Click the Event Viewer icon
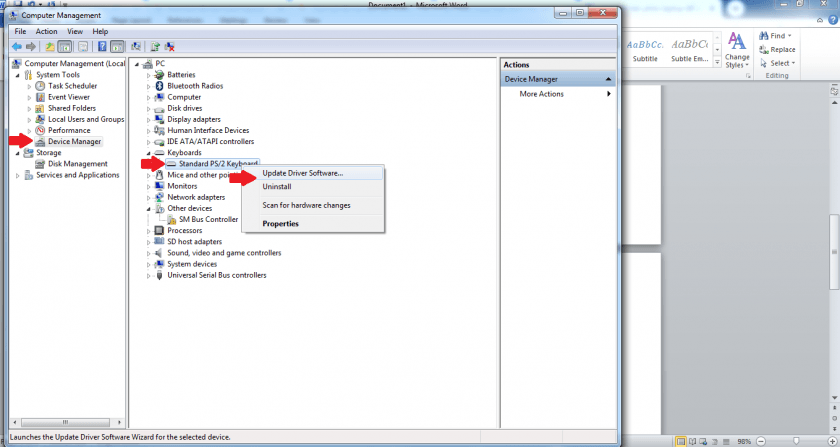The image size is (840, 447). click(40, 97)
